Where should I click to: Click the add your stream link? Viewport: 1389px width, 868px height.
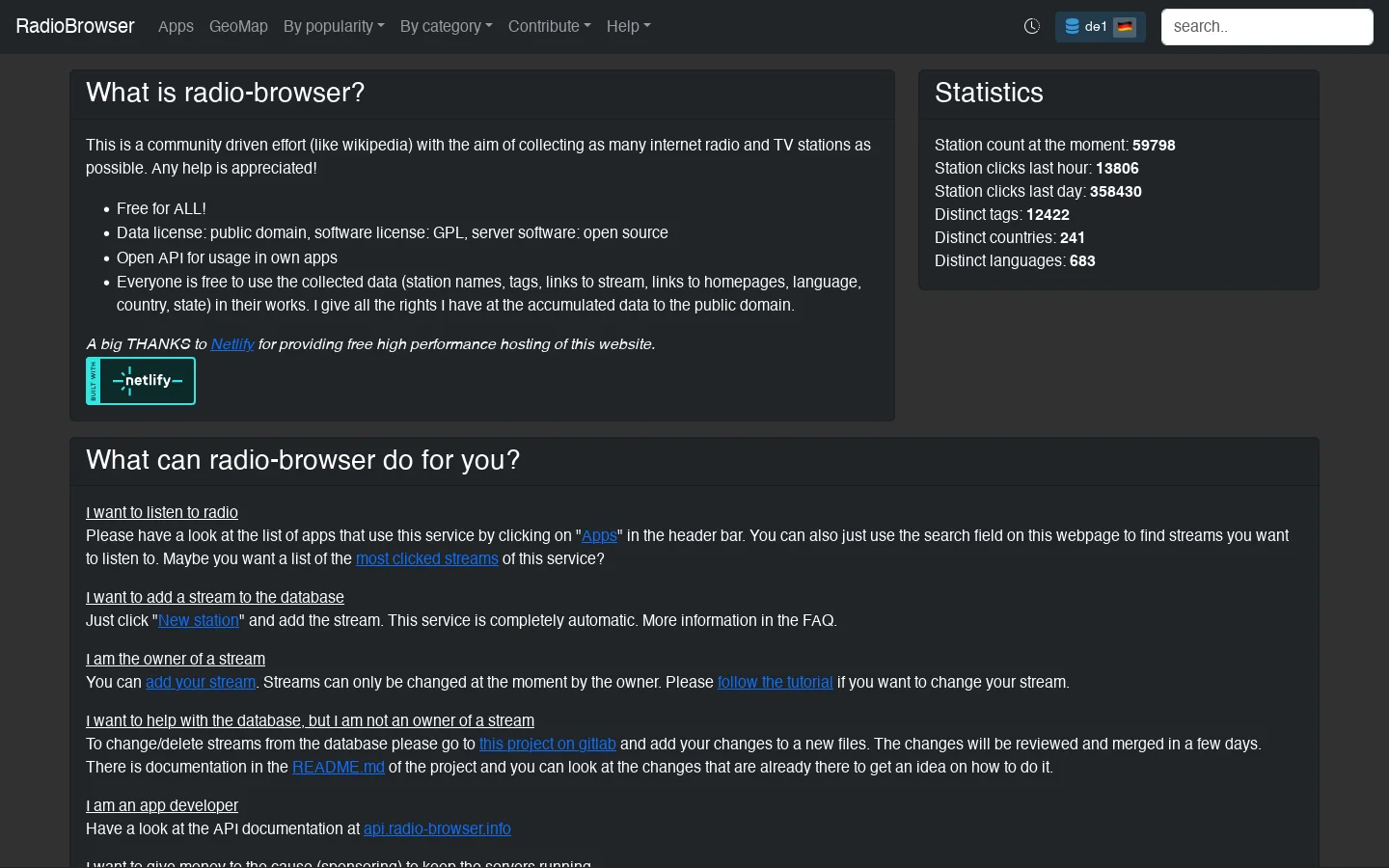click(x=201, y=682)
